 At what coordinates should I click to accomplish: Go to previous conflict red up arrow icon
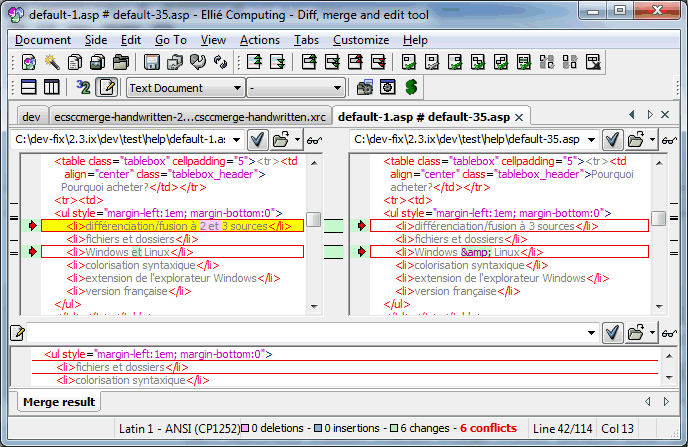click(x=355, y=62)
